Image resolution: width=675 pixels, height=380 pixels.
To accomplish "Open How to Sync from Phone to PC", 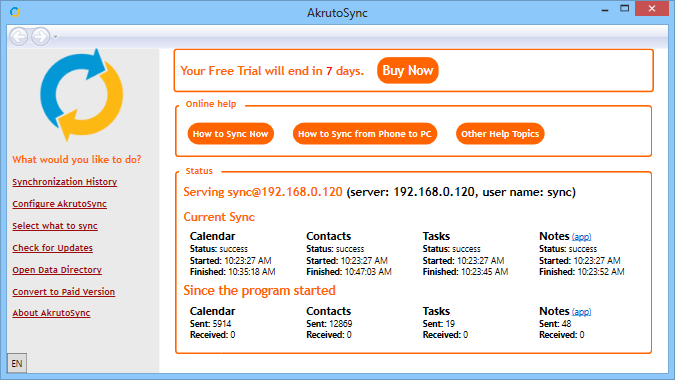I will pyautogui.click(x=365, y=134).
